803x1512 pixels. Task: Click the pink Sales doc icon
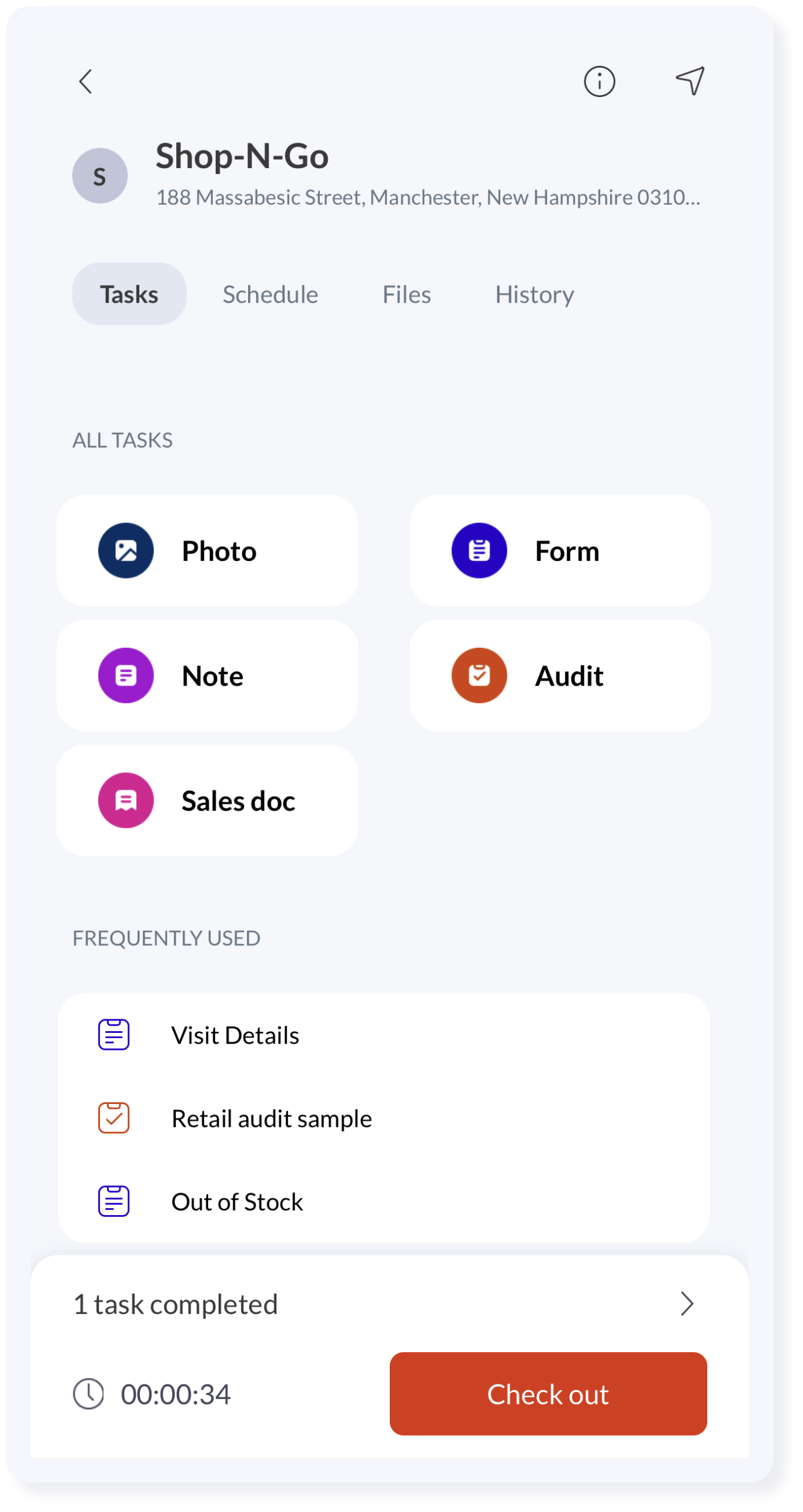pyautogui.click(x=126, y=800)
